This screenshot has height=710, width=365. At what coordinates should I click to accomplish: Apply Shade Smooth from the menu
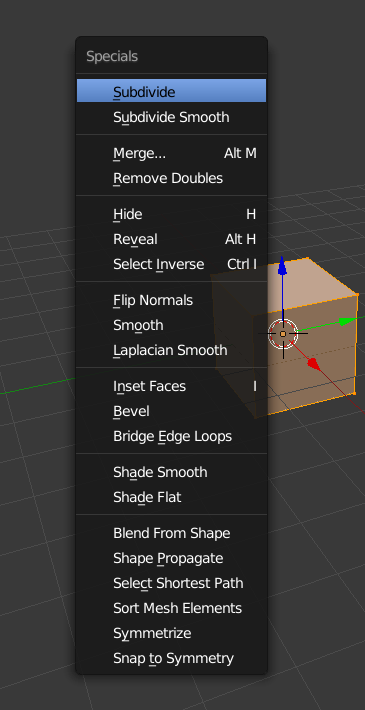(x=171, y=472)
